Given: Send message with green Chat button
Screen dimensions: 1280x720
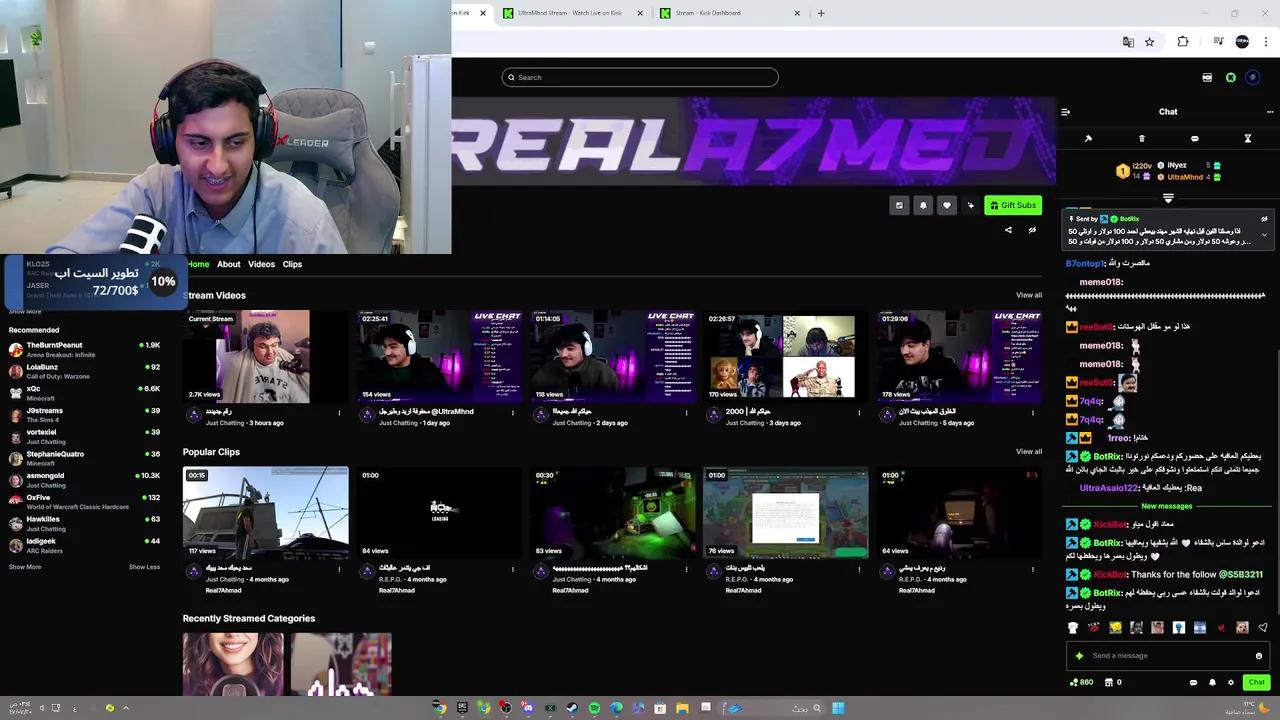Looking at the screenshot, I should (1256, 682).
